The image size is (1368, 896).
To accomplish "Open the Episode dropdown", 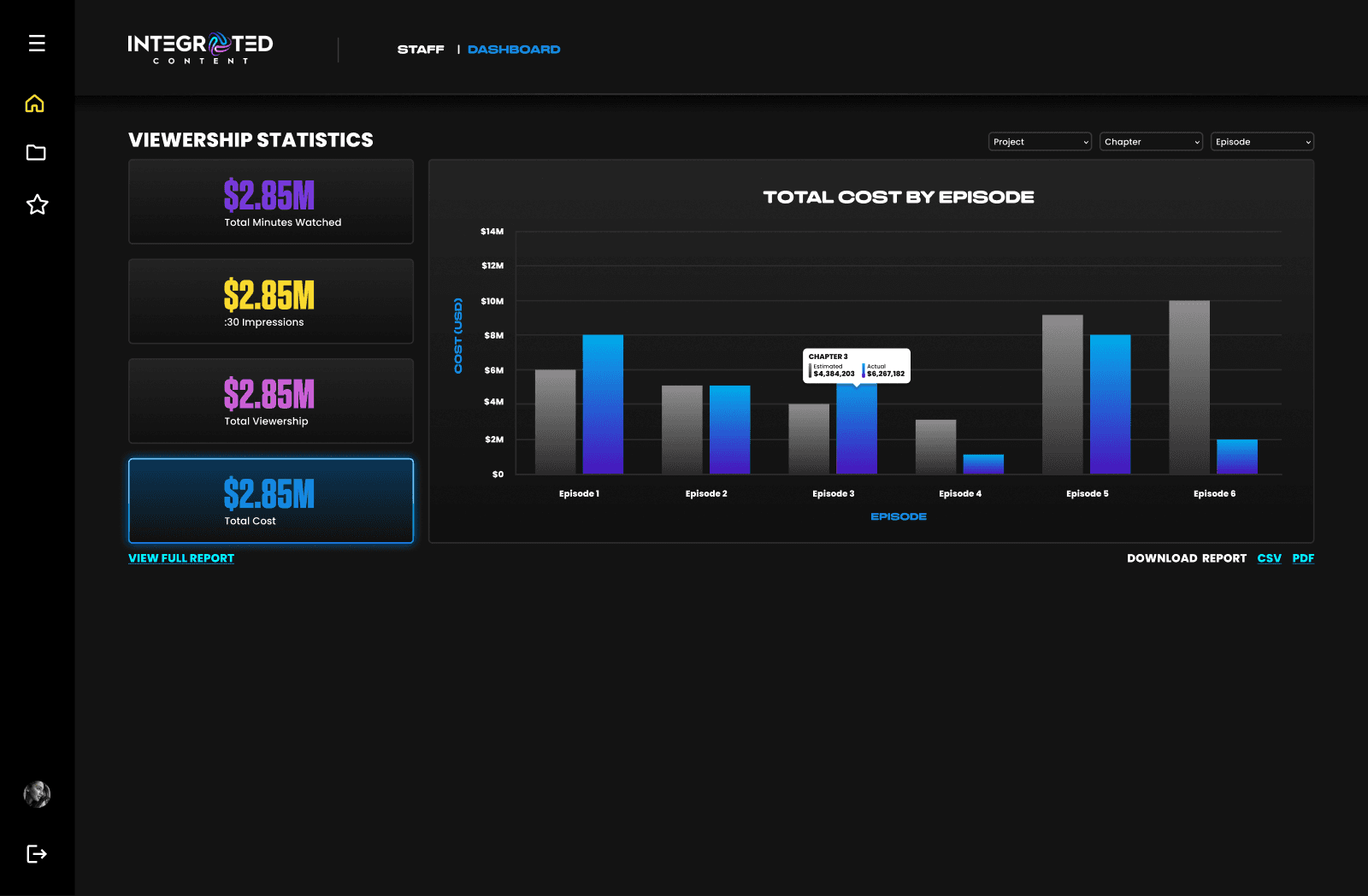I will point(1262,142).
